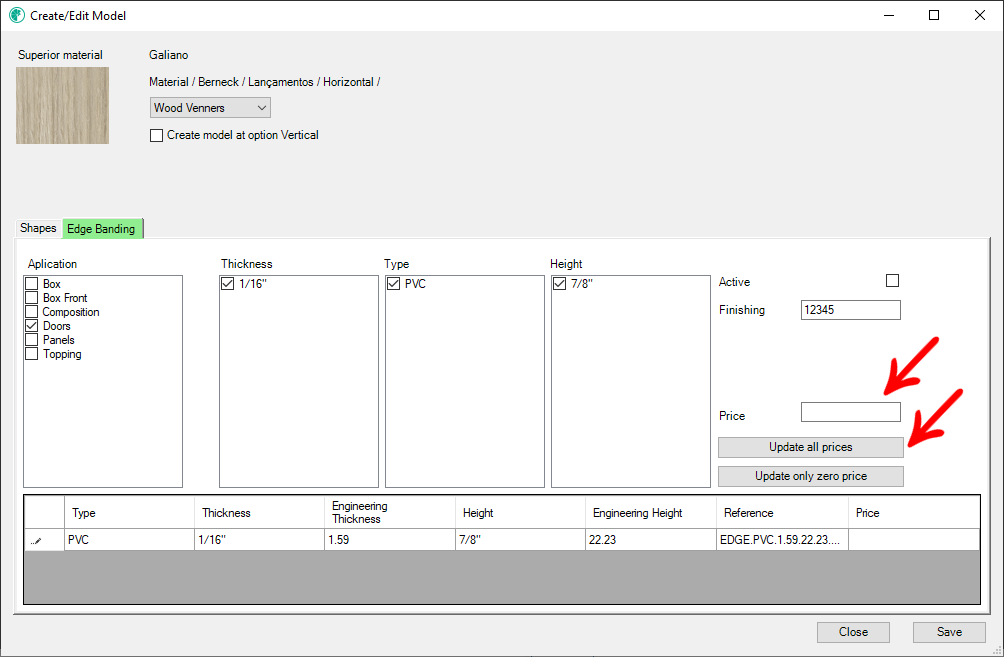Switch to the Shapes tab
Screen dimensions: 1004x657
(39, 228)
